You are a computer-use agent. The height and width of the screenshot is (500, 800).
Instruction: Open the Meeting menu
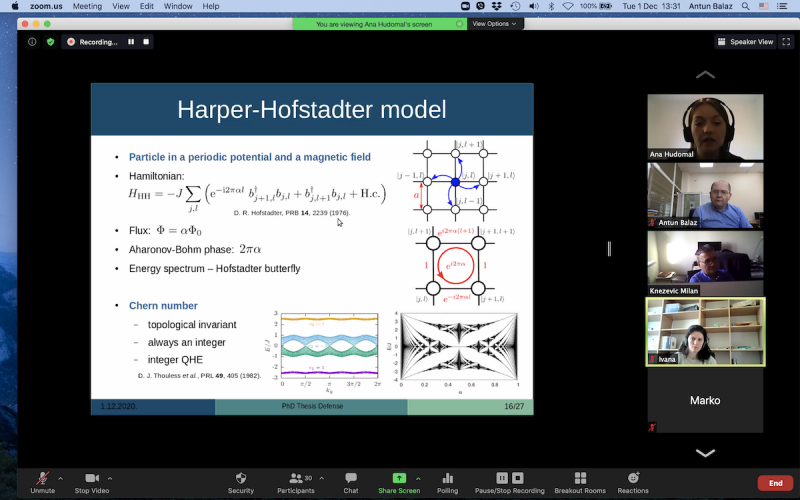point(87,6)
